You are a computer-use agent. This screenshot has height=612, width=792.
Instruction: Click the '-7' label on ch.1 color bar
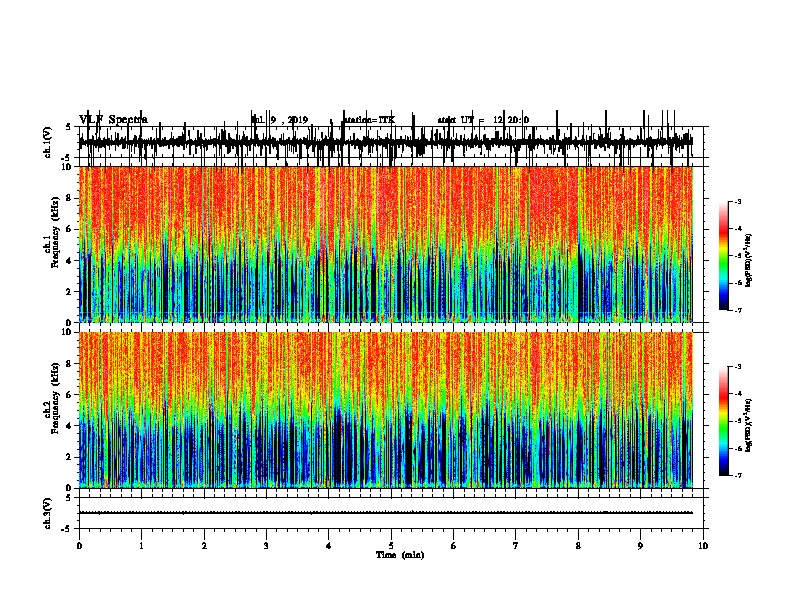tap(738, 310)
